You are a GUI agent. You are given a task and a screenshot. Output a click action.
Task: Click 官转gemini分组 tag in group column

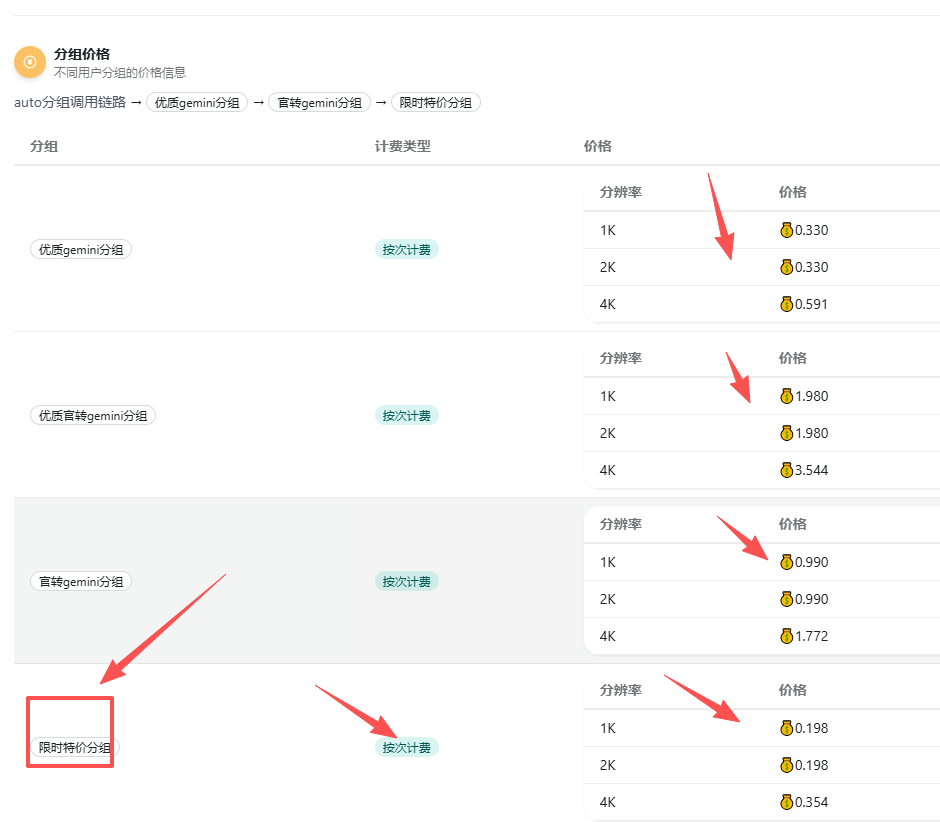[x=81, y=581]
